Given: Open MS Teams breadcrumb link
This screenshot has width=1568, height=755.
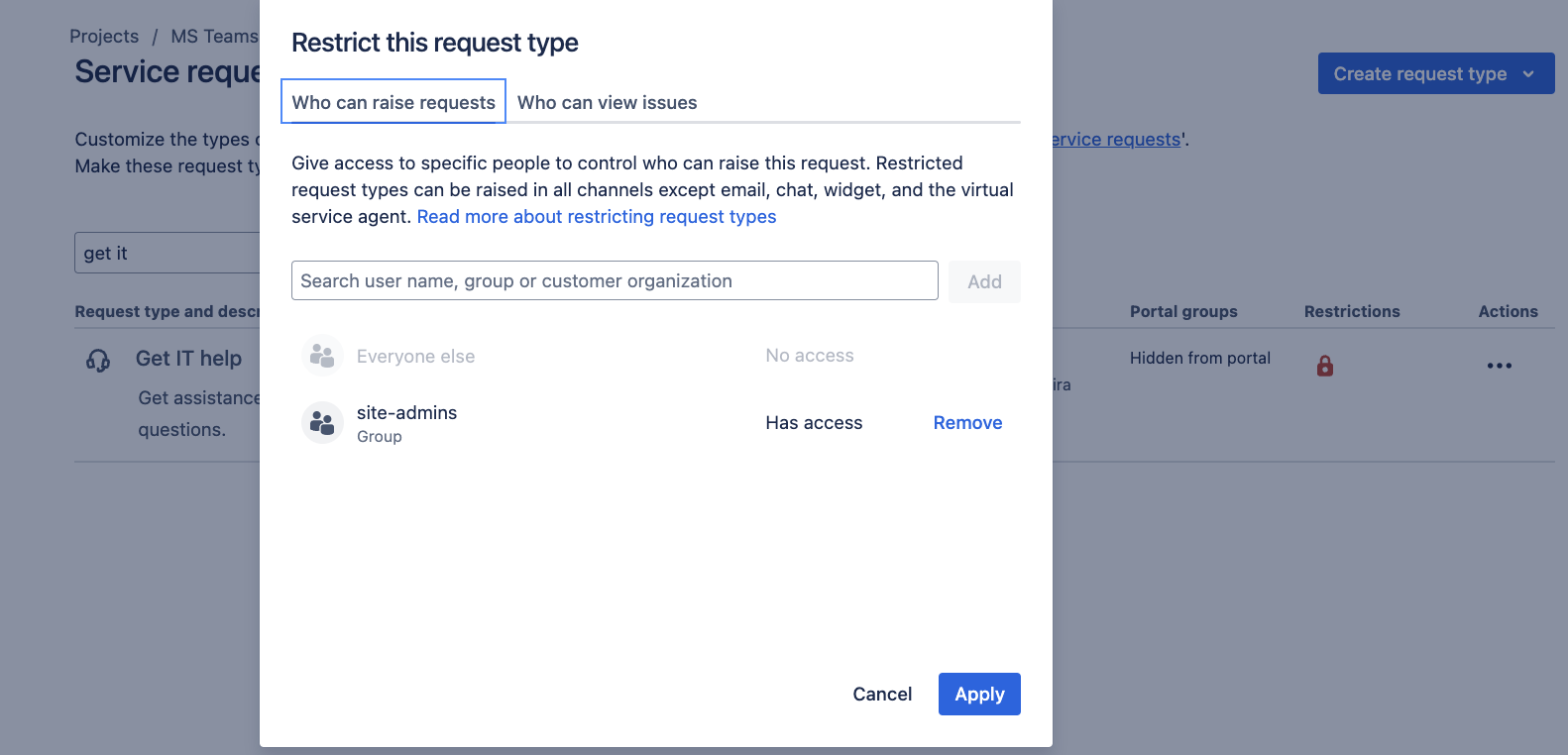Looking at the screenshot, I should (214, 37).
